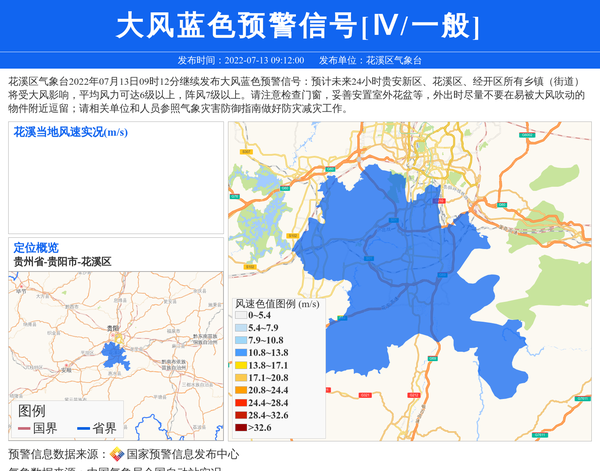This screenshot has width=600, height=471.
Task: Click the 24.4~28.4 red legend swatch
Action: pyautogui.click(x=241, y=403)
